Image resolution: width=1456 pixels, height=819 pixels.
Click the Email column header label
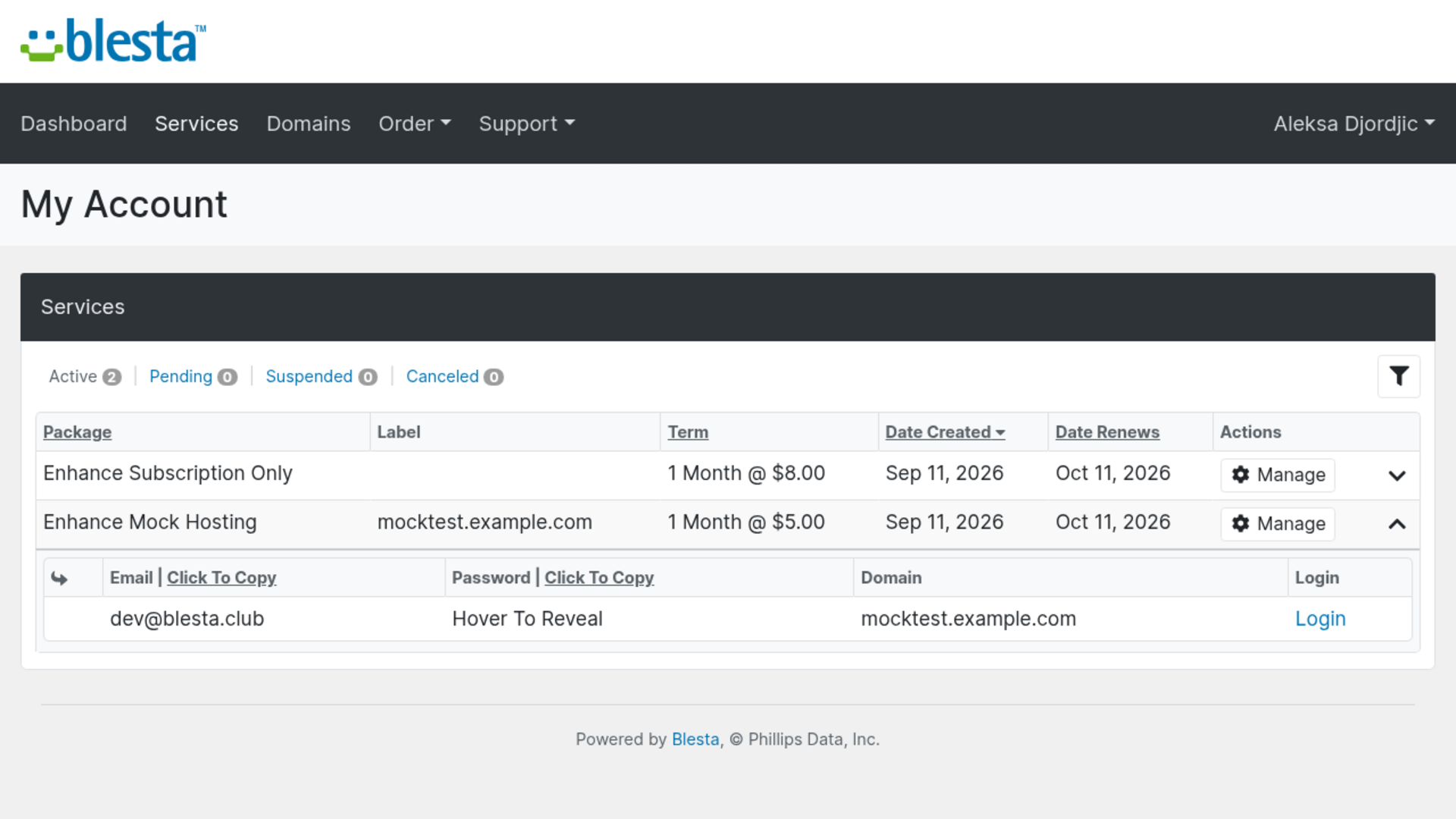coord(131,578)
